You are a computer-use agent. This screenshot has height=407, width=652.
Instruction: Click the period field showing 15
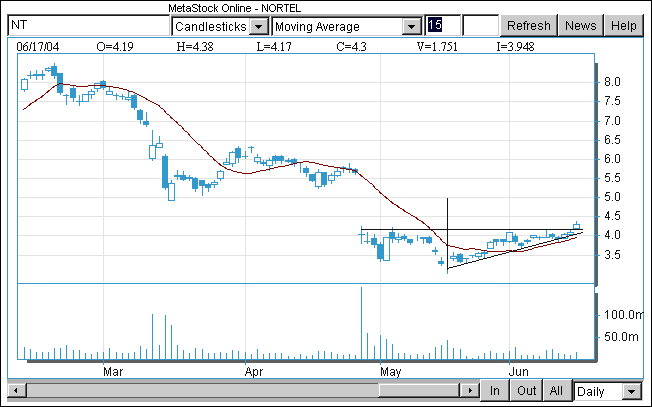click(x=443, y=26)
